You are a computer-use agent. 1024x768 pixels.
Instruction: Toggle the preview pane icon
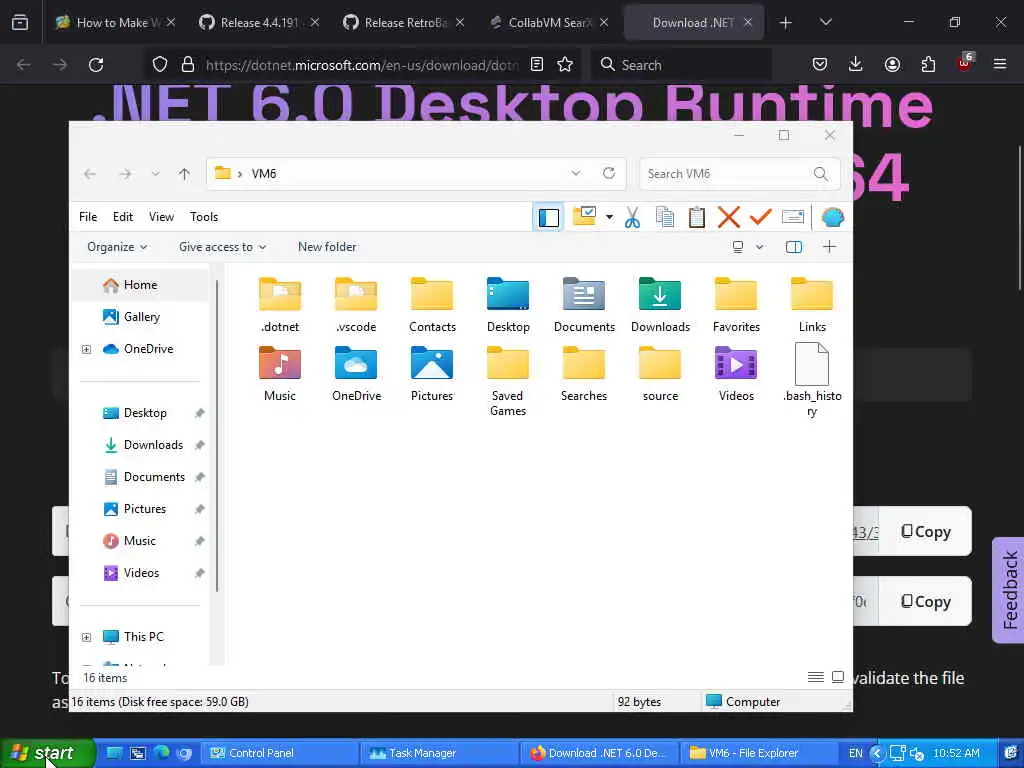[x=794, y=247]
